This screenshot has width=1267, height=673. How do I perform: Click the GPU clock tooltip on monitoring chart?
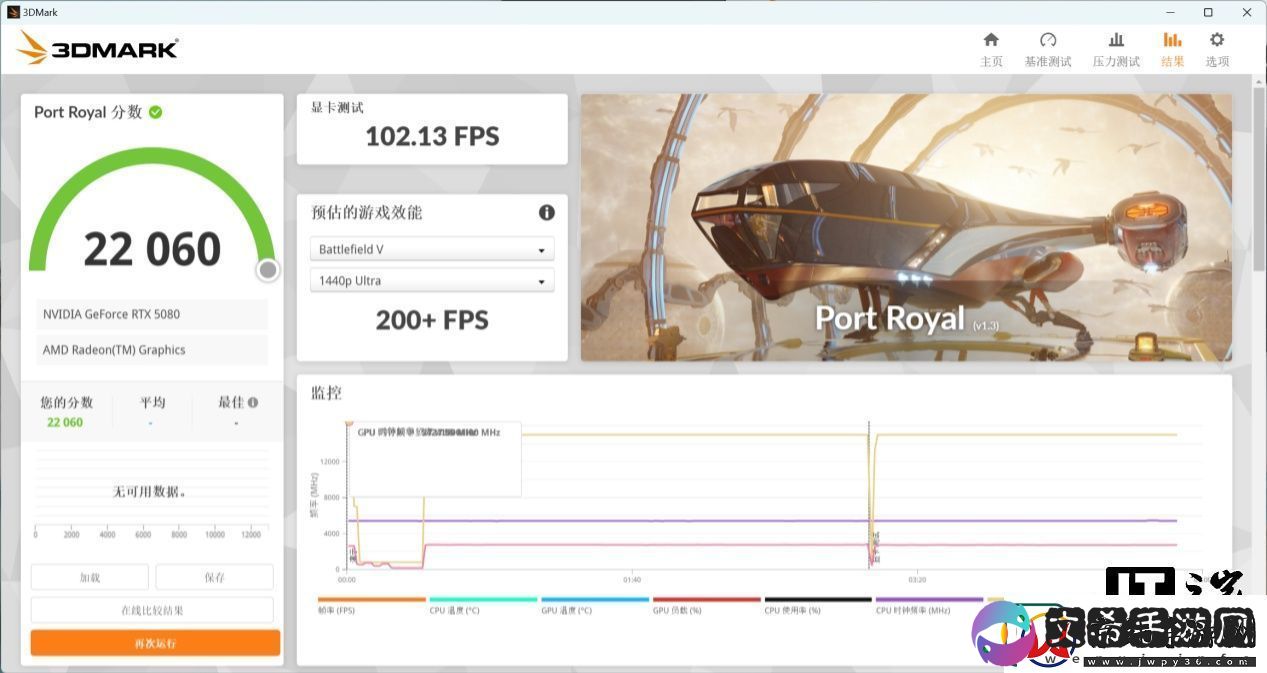click(x=434, y=459)
